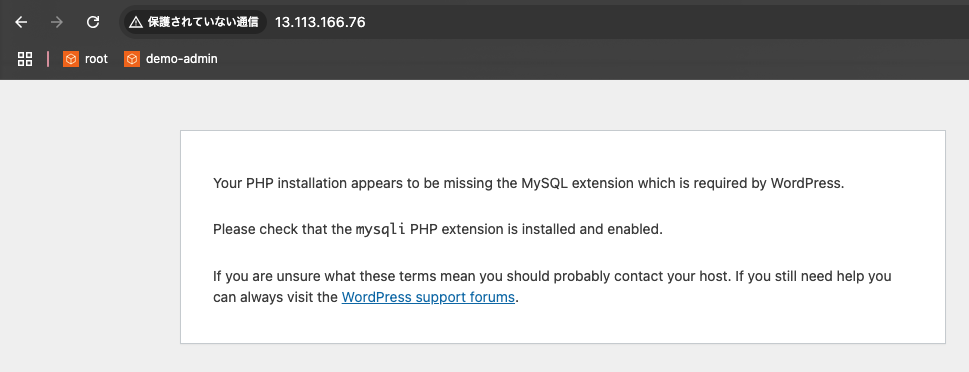The image size is (969, 372).
Task: Click the 'Please check that' sentence
Action: click(438, 229)
